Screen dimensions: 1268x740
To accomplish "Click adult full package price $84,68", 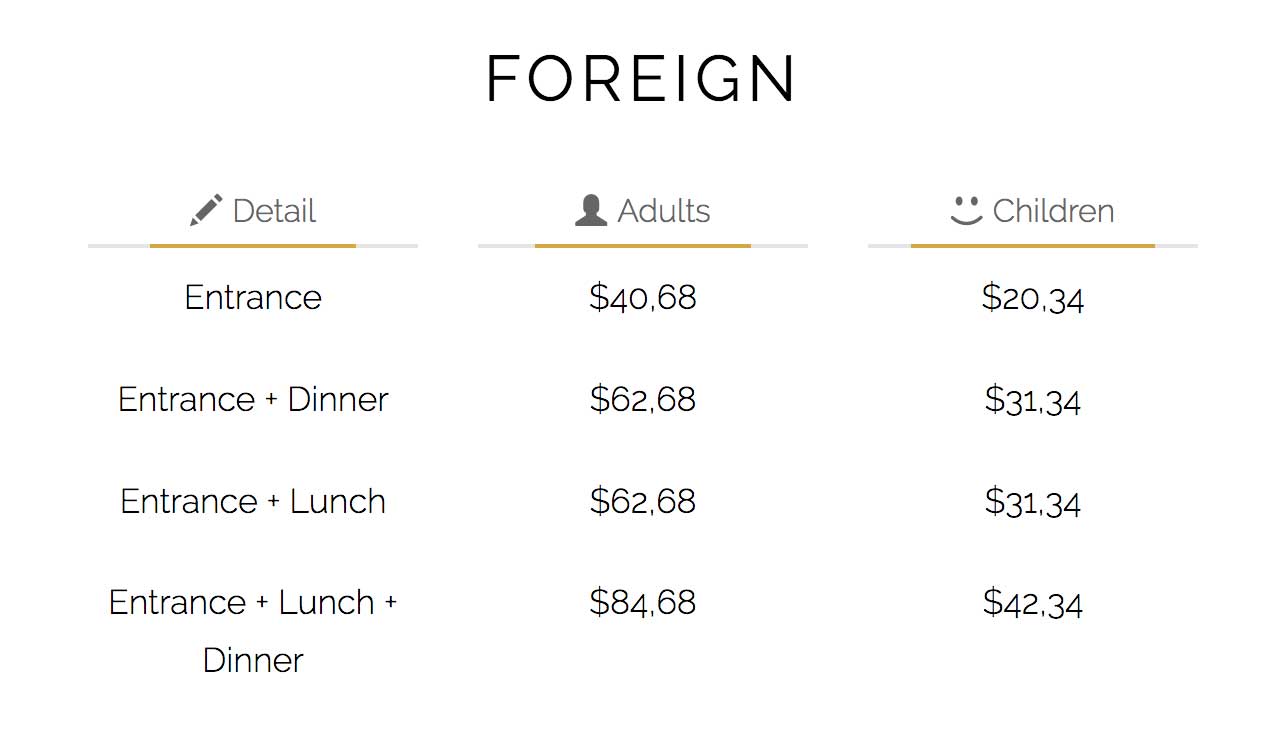I will coord(643,603).
